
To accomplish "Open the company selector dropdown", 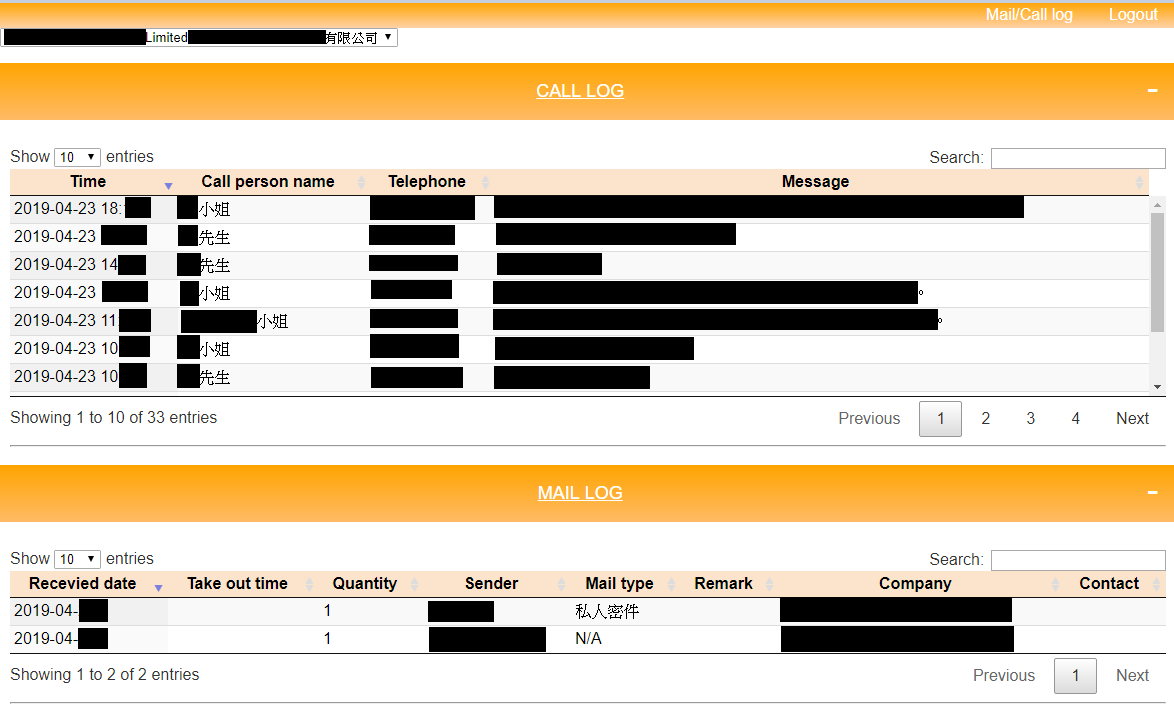I will click(199, 38).
